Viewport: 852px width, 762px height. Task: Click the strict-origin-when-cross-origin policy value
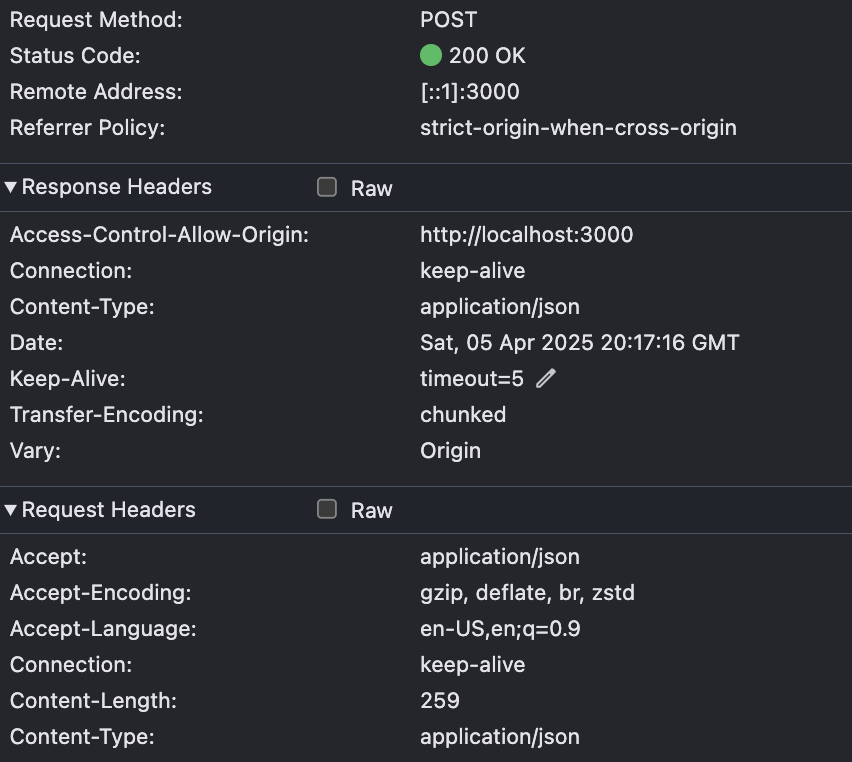578,128
